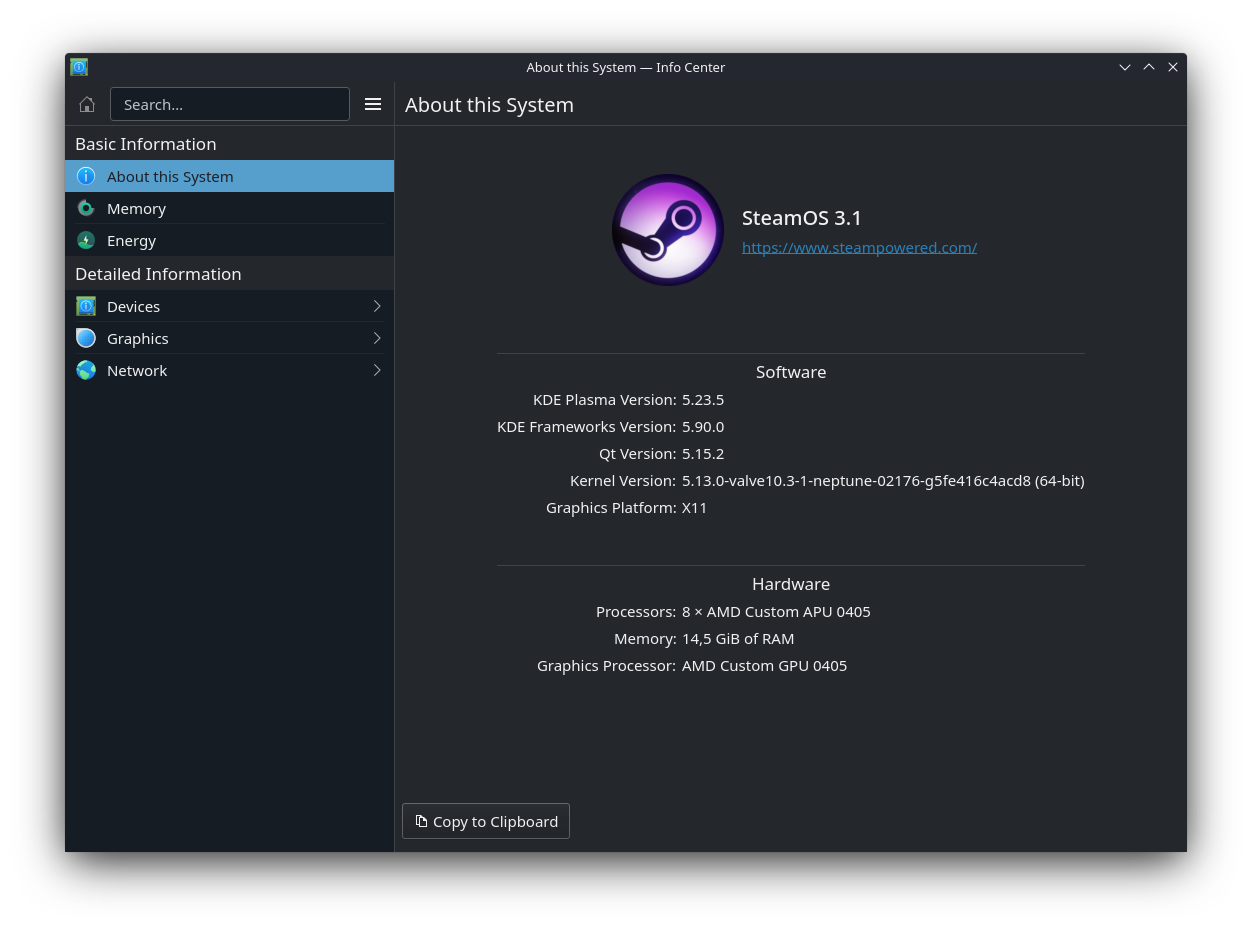The image size is (1252, 929).
Task: Click the home icon beside search
Action: click(87, 104)
